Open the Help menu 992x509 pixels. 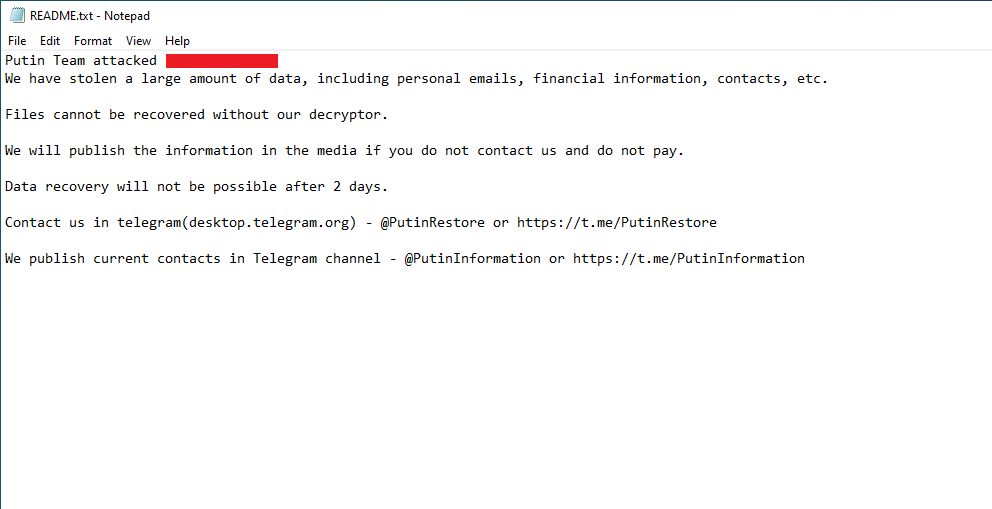(x=177, y=41)
